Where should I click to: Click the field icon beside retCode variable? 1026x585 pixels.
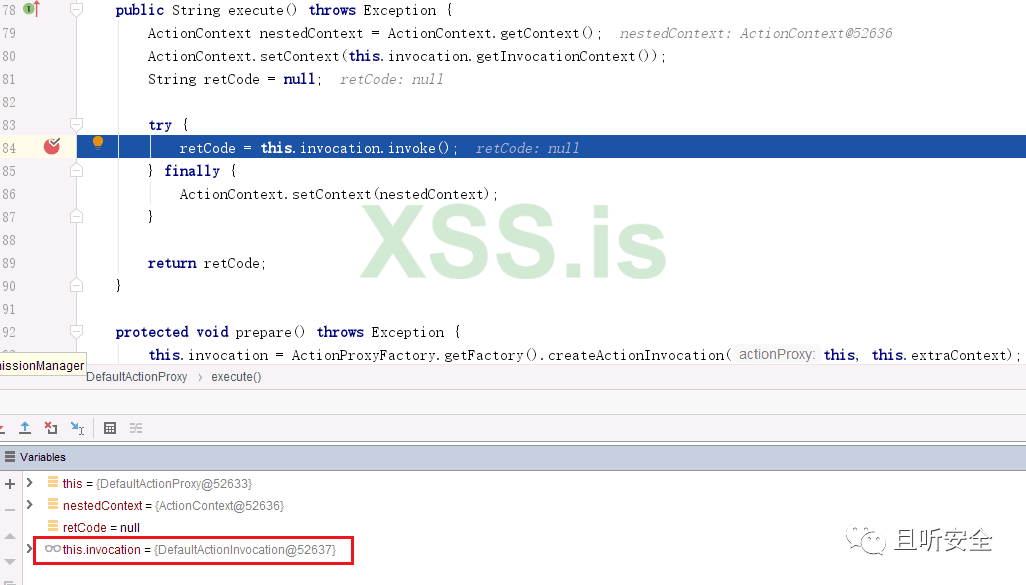click(53, 526)
